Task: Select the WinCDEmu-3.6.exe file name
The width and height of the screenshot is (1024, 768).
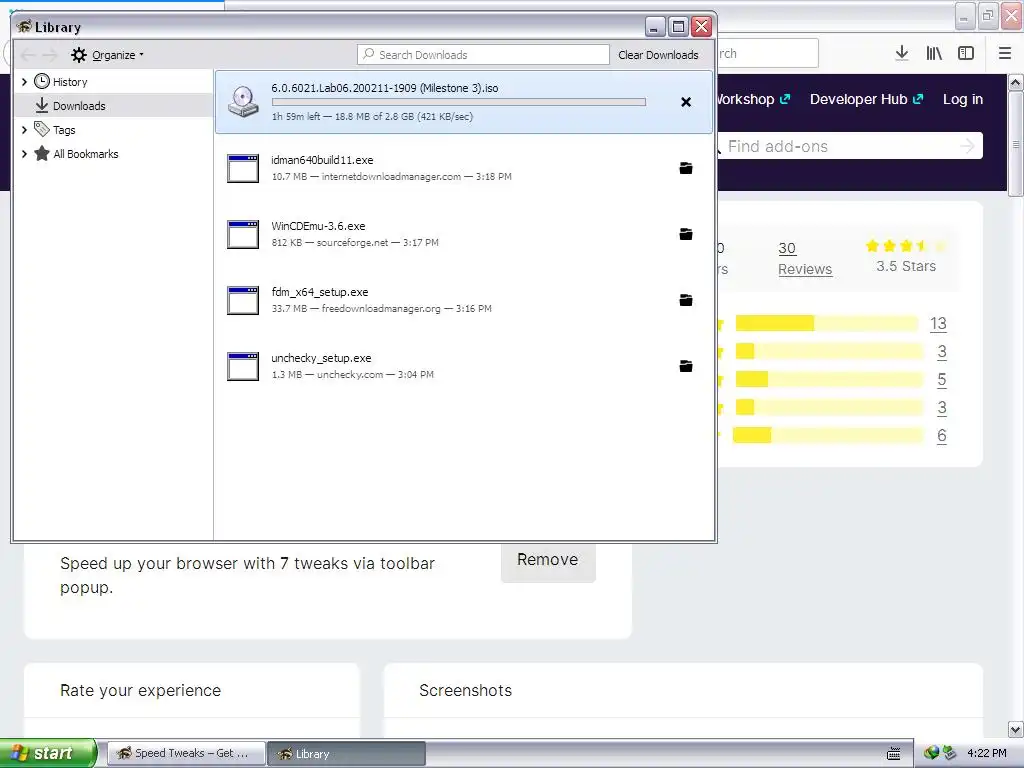Action: (318, 226)
